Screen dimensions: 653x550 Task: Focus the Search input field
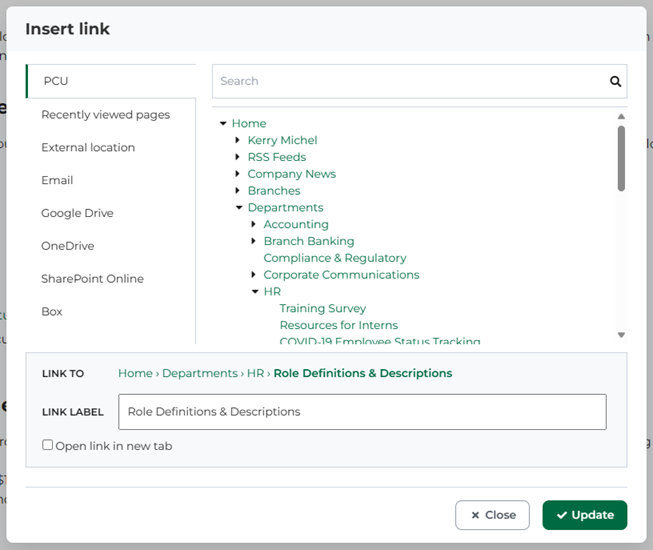[x=409, y=81]
